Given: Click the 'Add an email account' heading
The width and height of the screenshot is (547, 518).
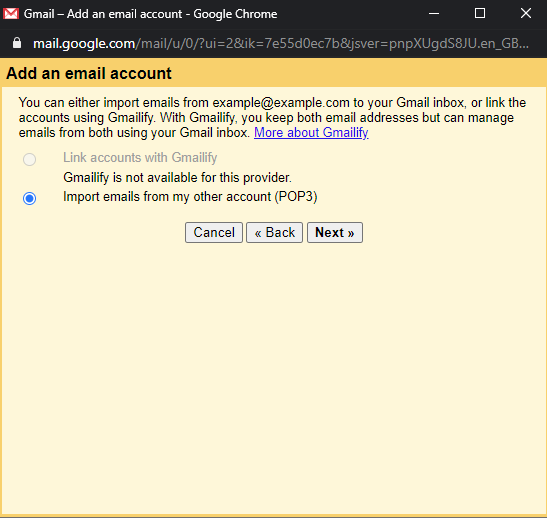Looking at the screenshot, I should [x=89, y=74].
